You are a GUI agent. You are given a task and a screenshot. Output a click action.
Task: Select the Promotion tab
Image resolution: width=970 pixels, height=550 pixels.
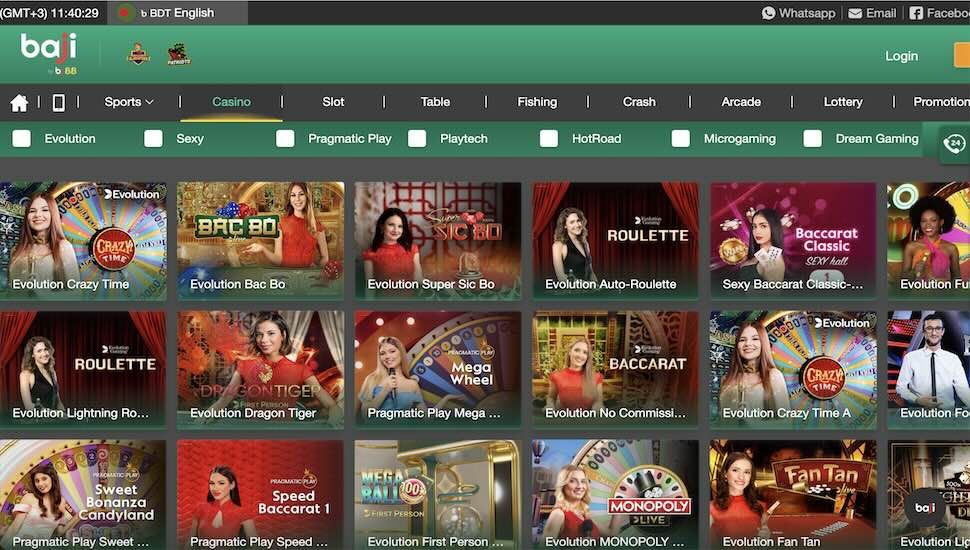(x=942, y=102)
